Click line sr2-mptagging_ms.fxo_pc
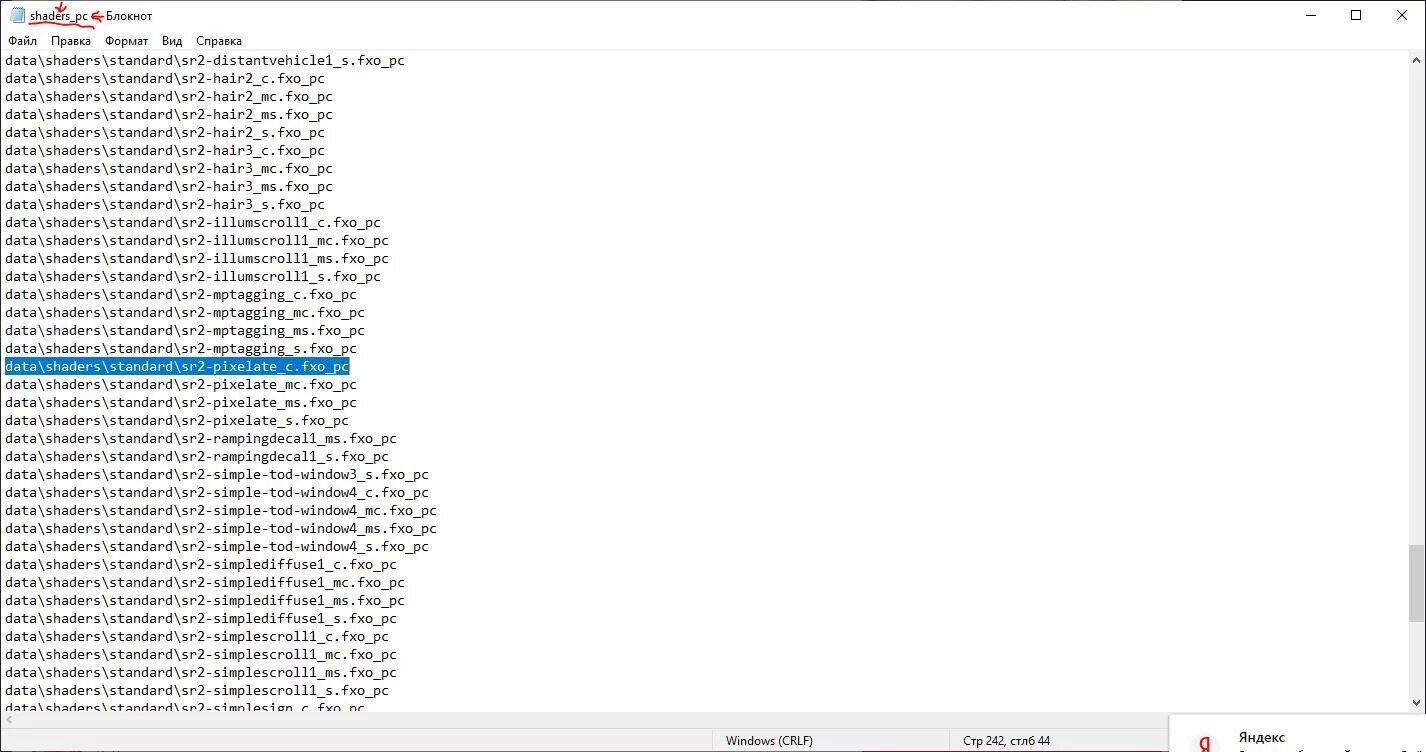1426x752 pixels. (185, 331)
